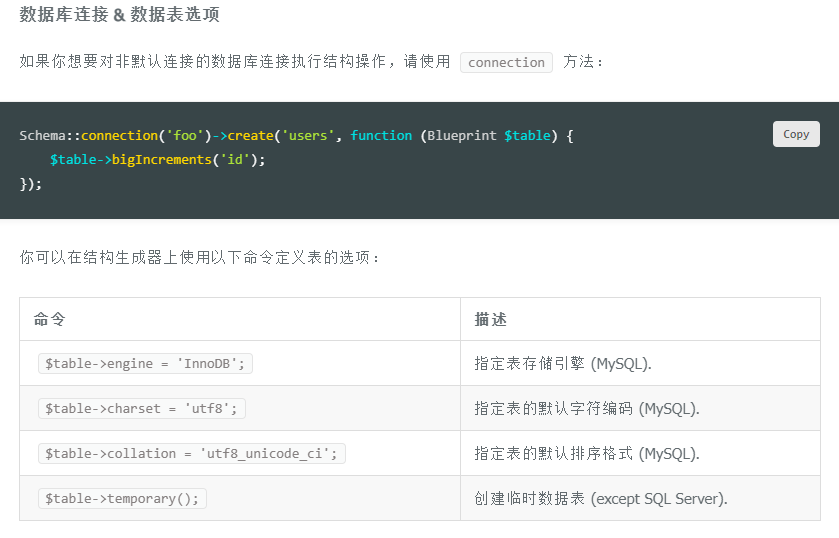Screen dimensions: 839x538
Task: Click the description 指定表的默认排序格式 (MySQL).
Action: coord(587,453)
